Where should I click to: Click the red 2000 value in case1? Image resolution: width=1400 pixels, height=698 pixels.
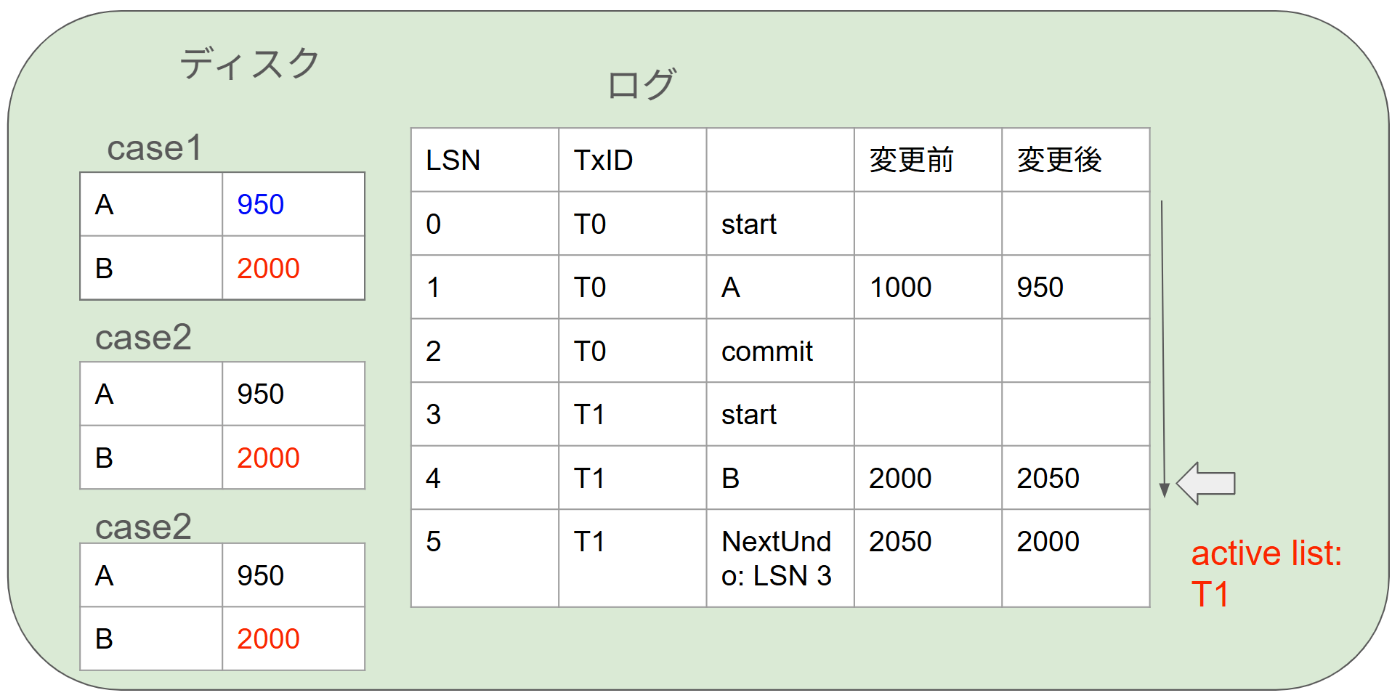[x=268, y=269]
